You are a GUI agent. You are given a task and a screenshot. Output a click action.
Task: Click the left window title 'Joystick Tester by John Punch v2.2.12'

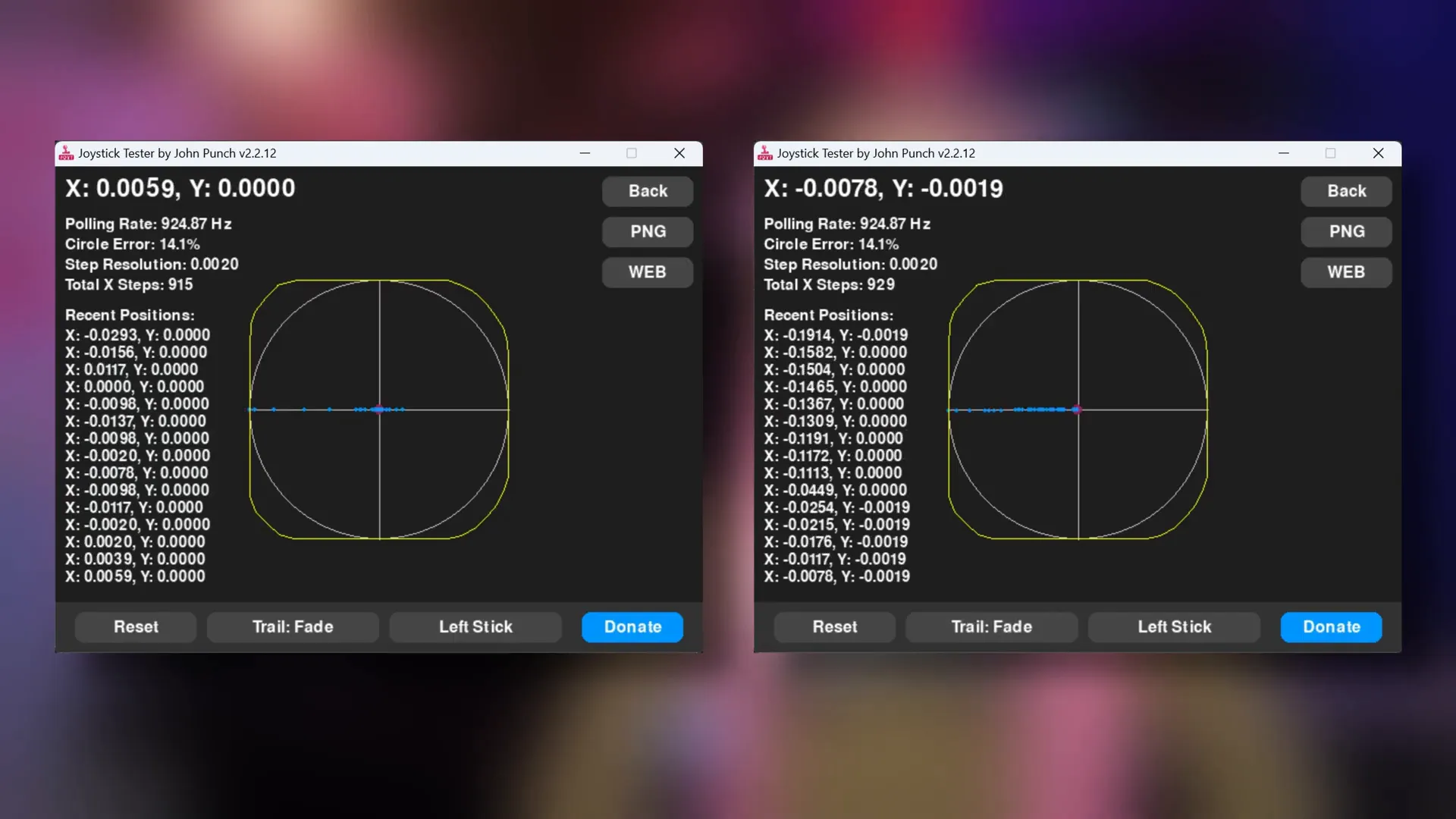coord(177,153)
